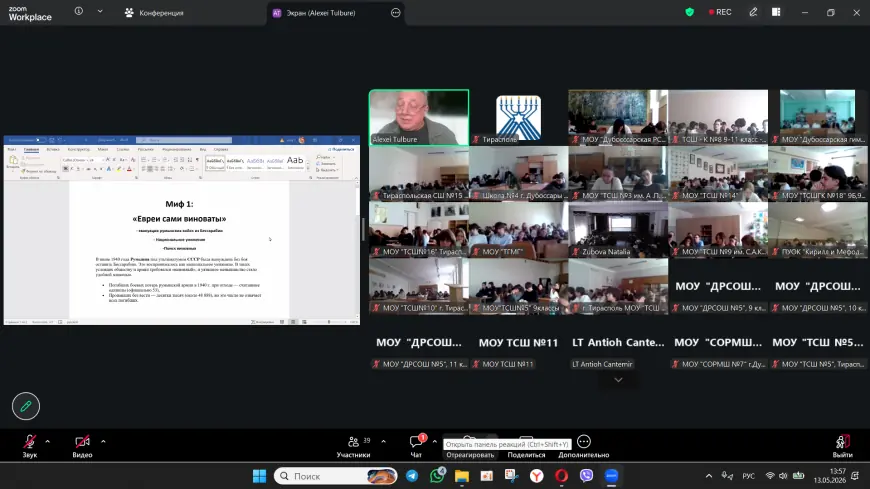The height and width of the screenshot is (489, 870).
Task: Unmute the microphone with the Звук button
Action: pos(29,446)
